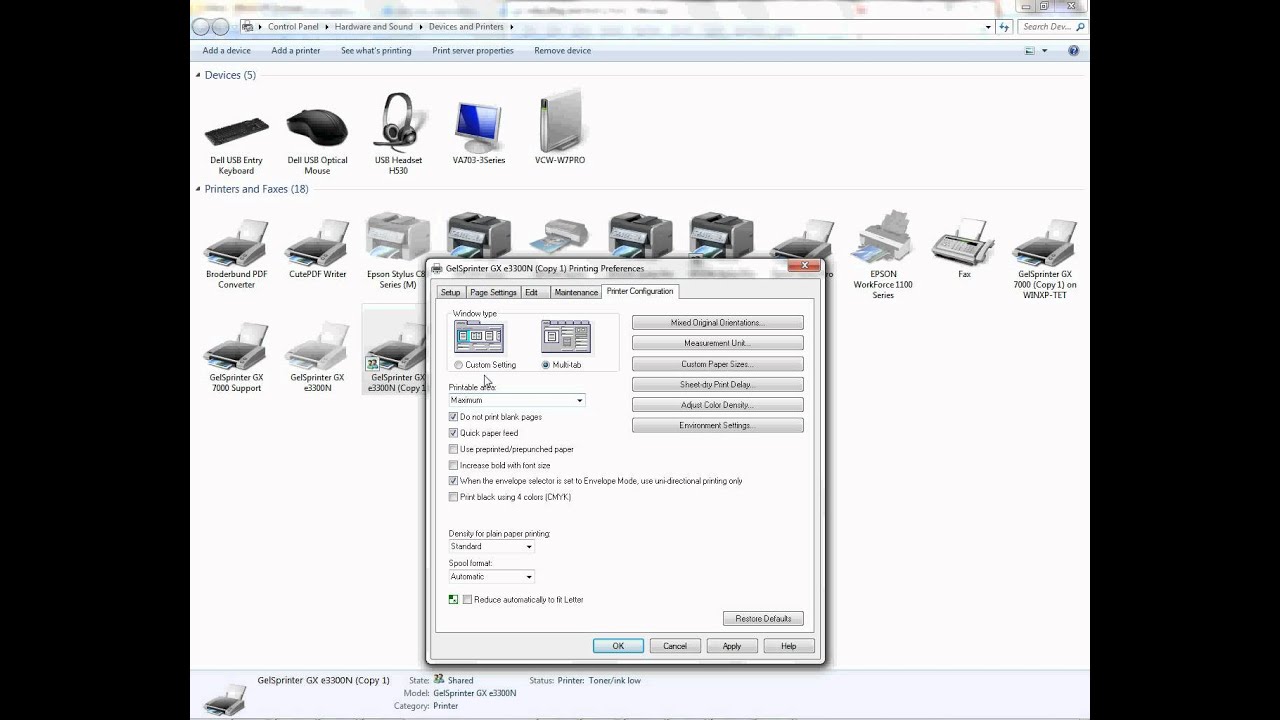Switch to the Page Settings tab
Image resolution: width=1280 pixels, height=720 pixels.
pos(492,292)
